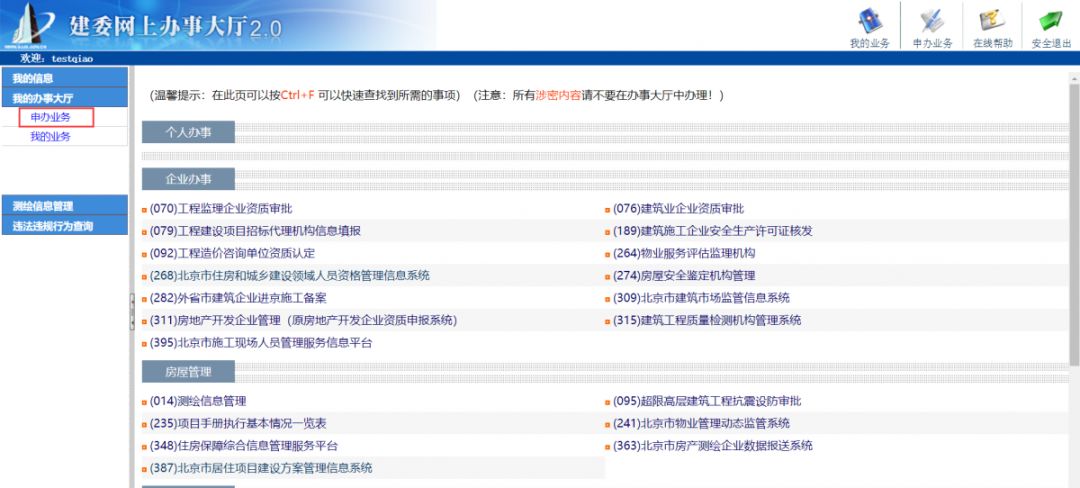Open (070)工程监理企业资质审批 link
The width and height of the screenshot is (1080, 488).
(x=221, y=209)
